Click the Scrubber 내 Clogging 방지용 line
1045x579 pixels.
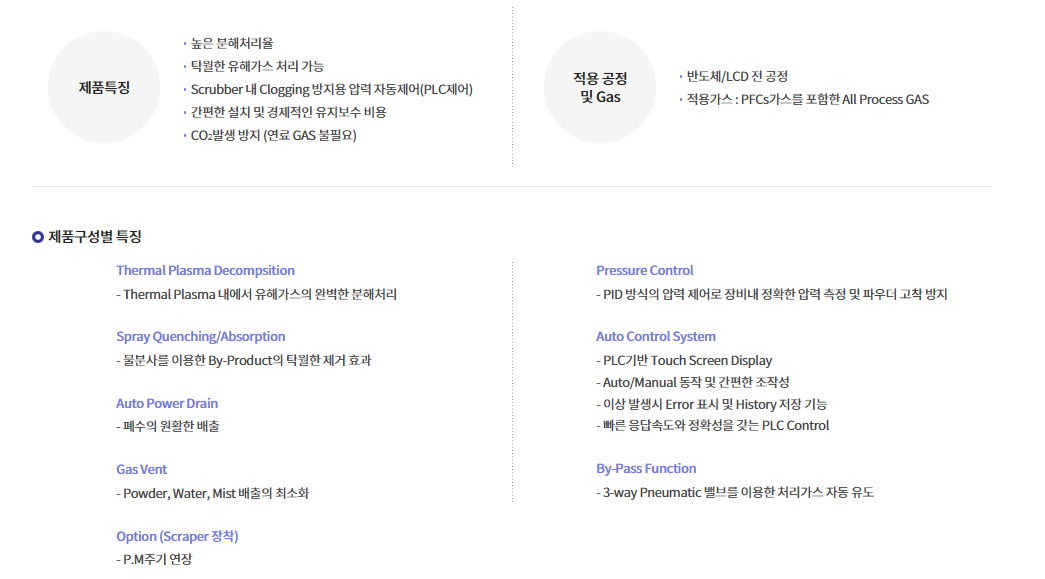[x=331, y=89]
